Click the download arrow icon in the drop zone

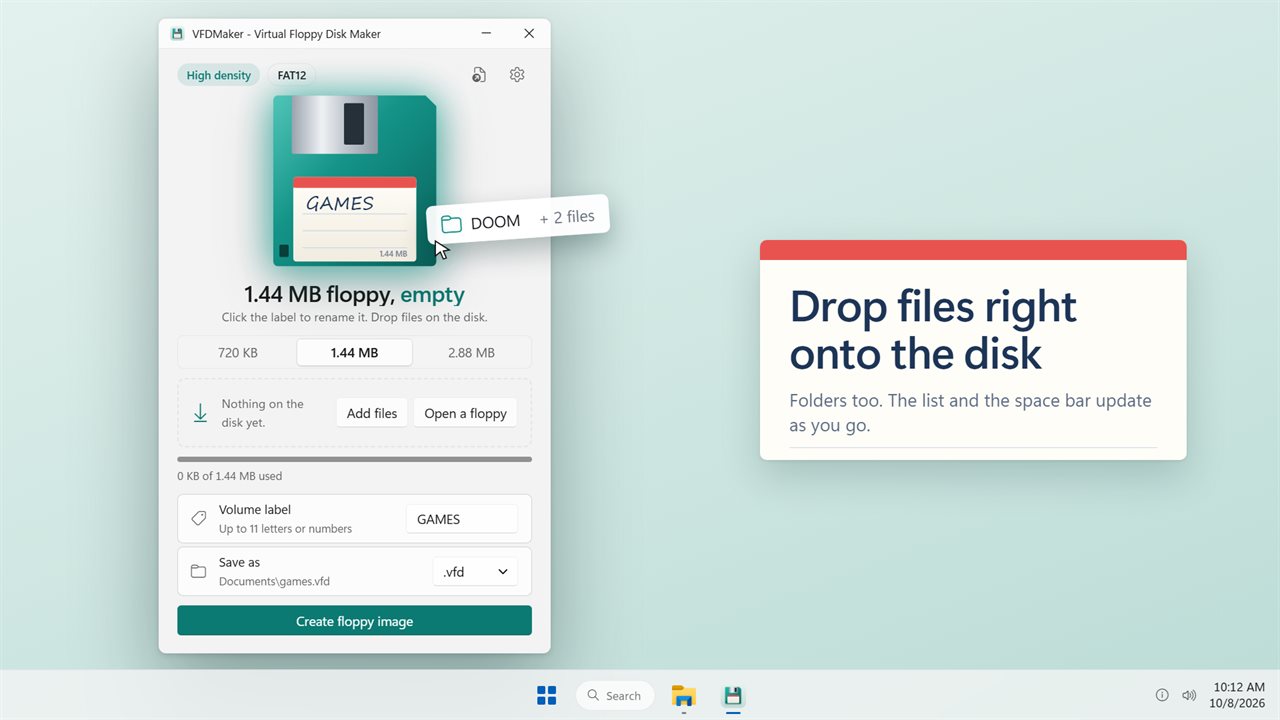click(200, 413)
